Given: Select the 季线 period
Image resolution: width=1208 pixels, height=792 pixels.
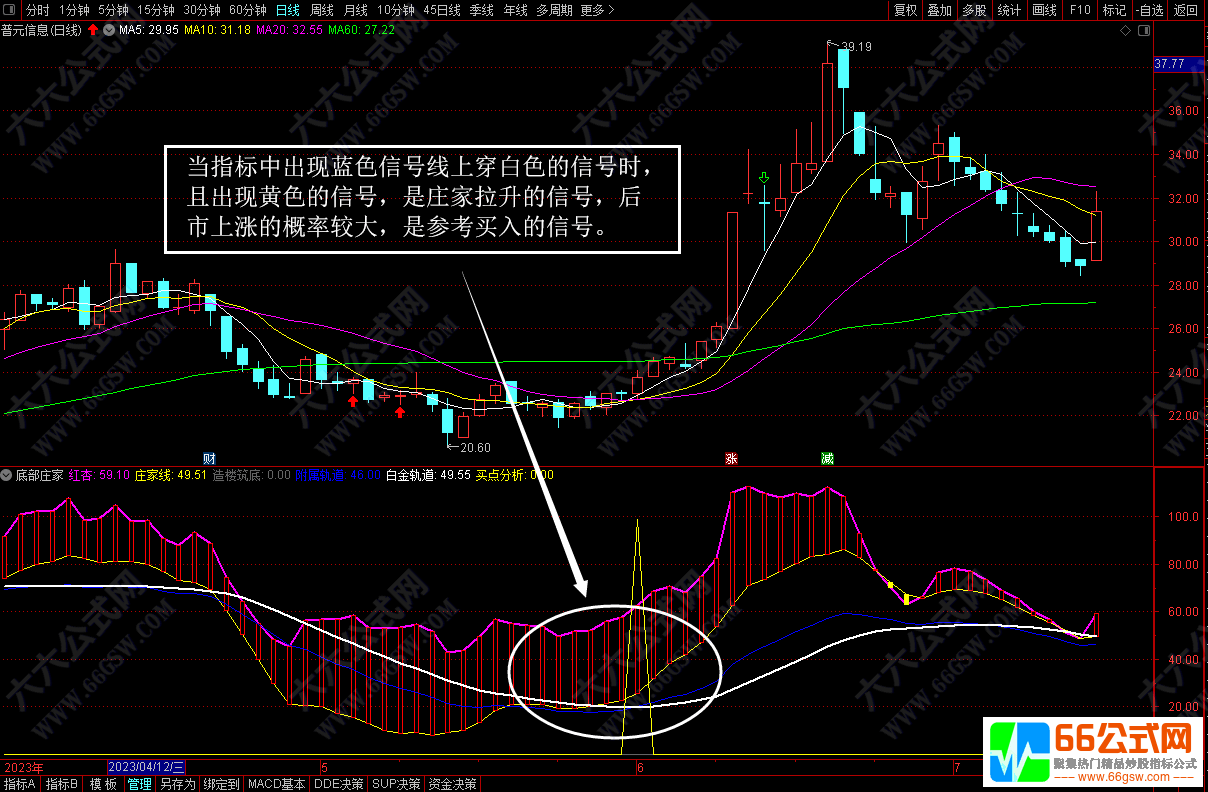Looking at the screenshot, I should [482, 10].
